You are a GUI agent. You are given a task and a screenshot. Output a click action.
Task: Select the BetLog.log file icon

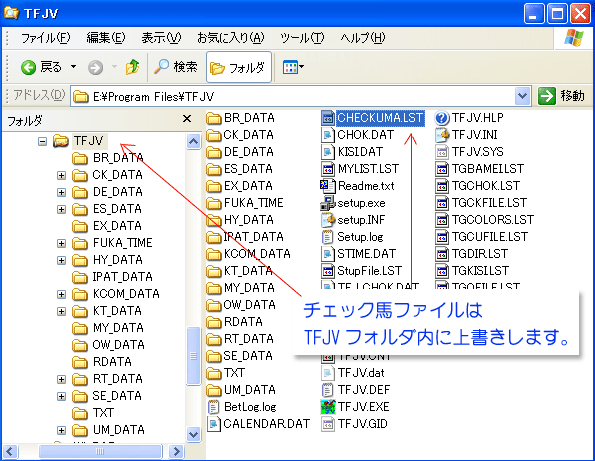point(214,407)
